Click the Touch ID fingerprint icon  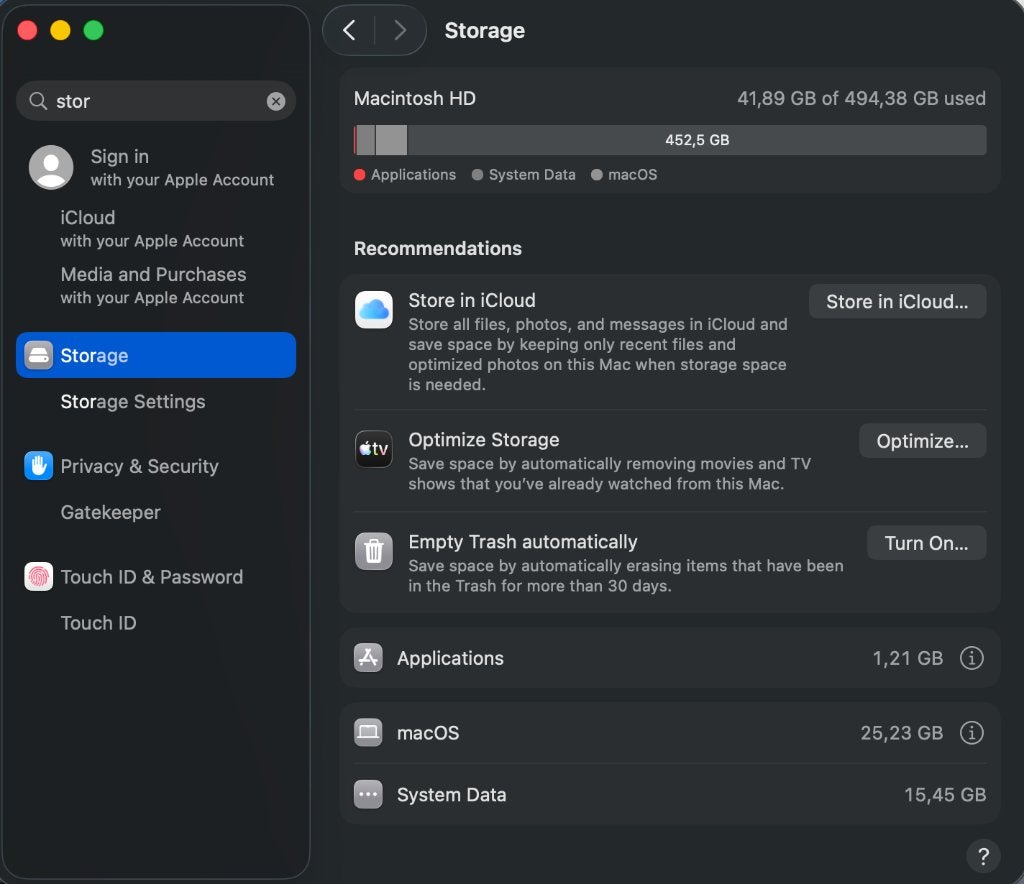pos(39,577)
